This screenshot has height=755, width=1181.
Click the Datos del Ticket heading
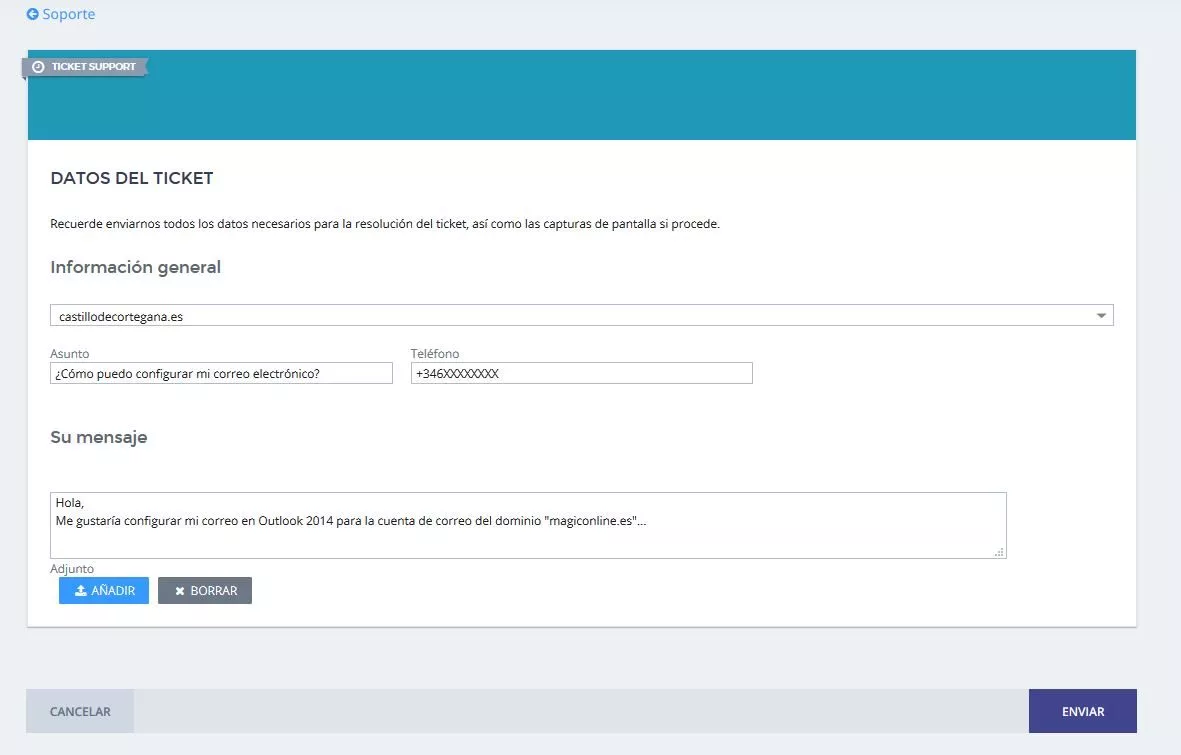pyautogui.click(x=132, y=179)
